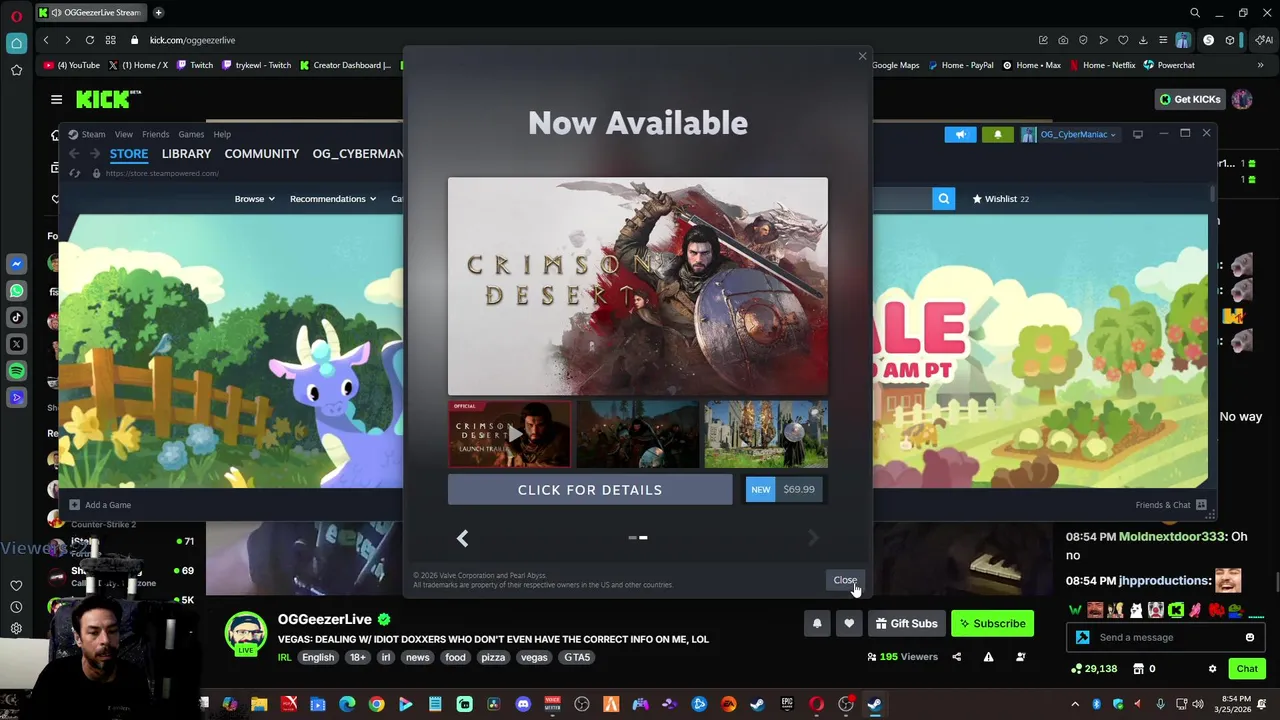Open new Opera tab plus button
1280x720 pixels.
pyautogui.click(x=158, y=13)
